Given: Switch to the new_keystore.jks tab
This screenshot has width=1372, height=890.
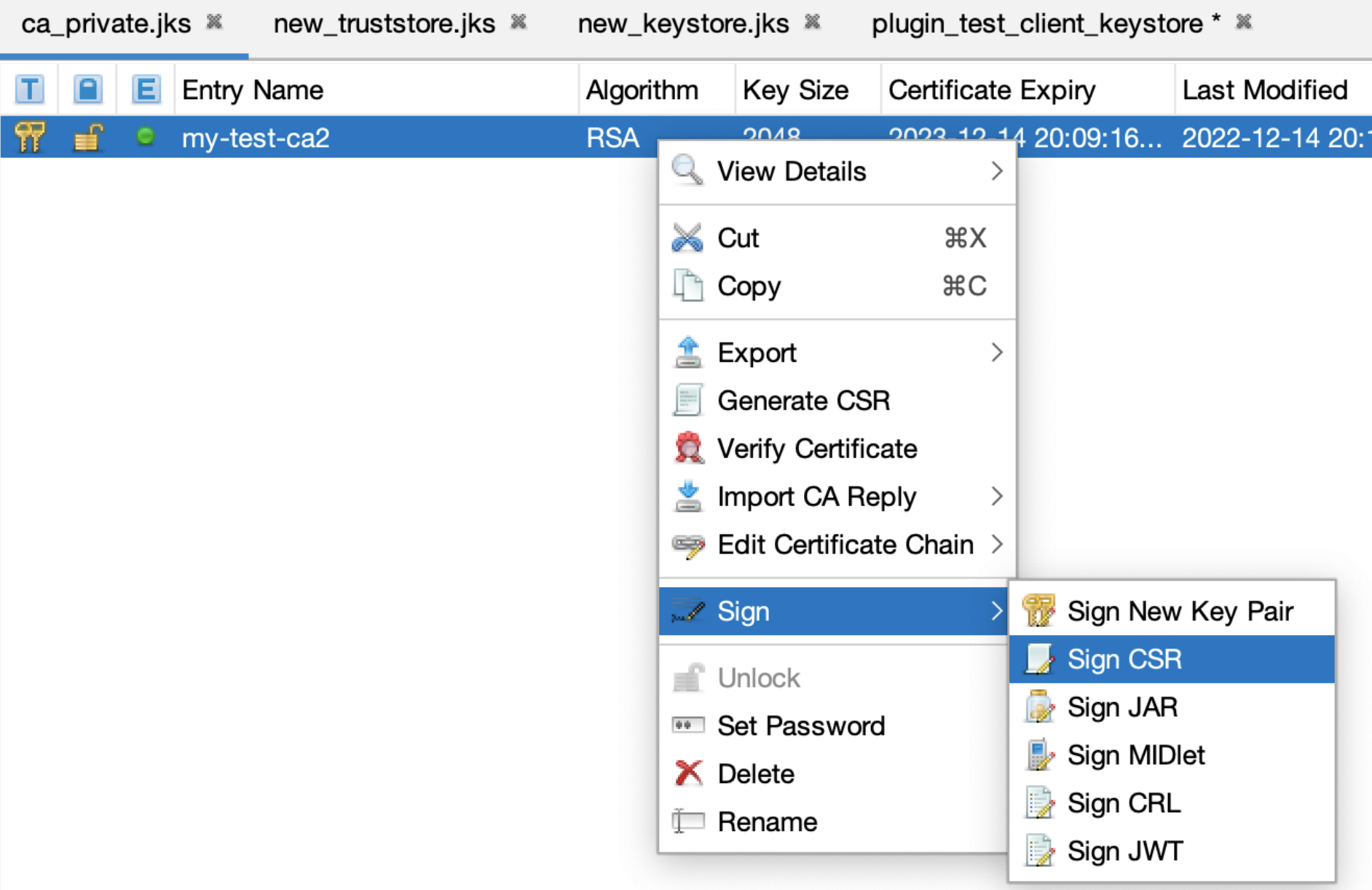Looking at the screenshot, I should click(x=682, y=24).
